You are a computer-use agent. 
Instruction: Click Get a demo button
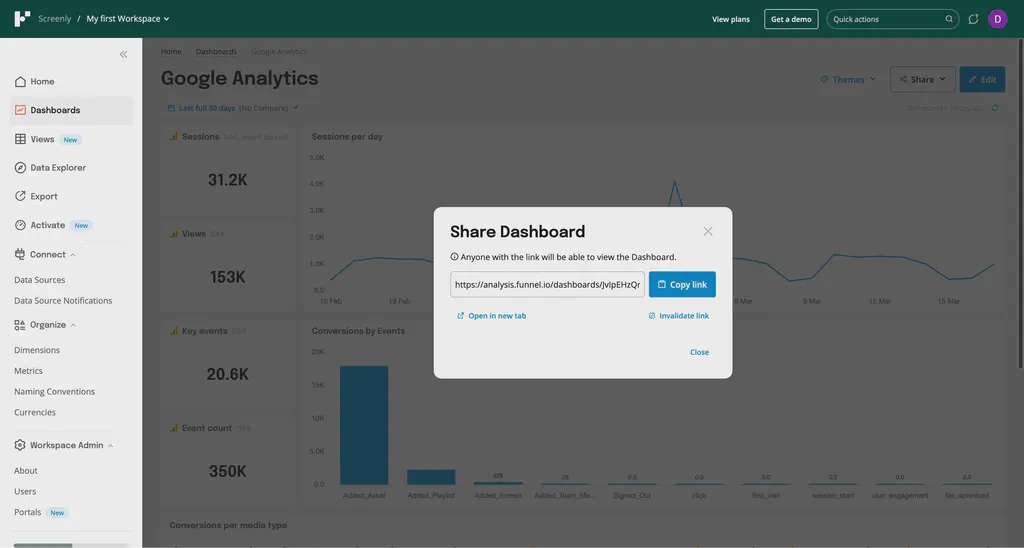[791, 19]
